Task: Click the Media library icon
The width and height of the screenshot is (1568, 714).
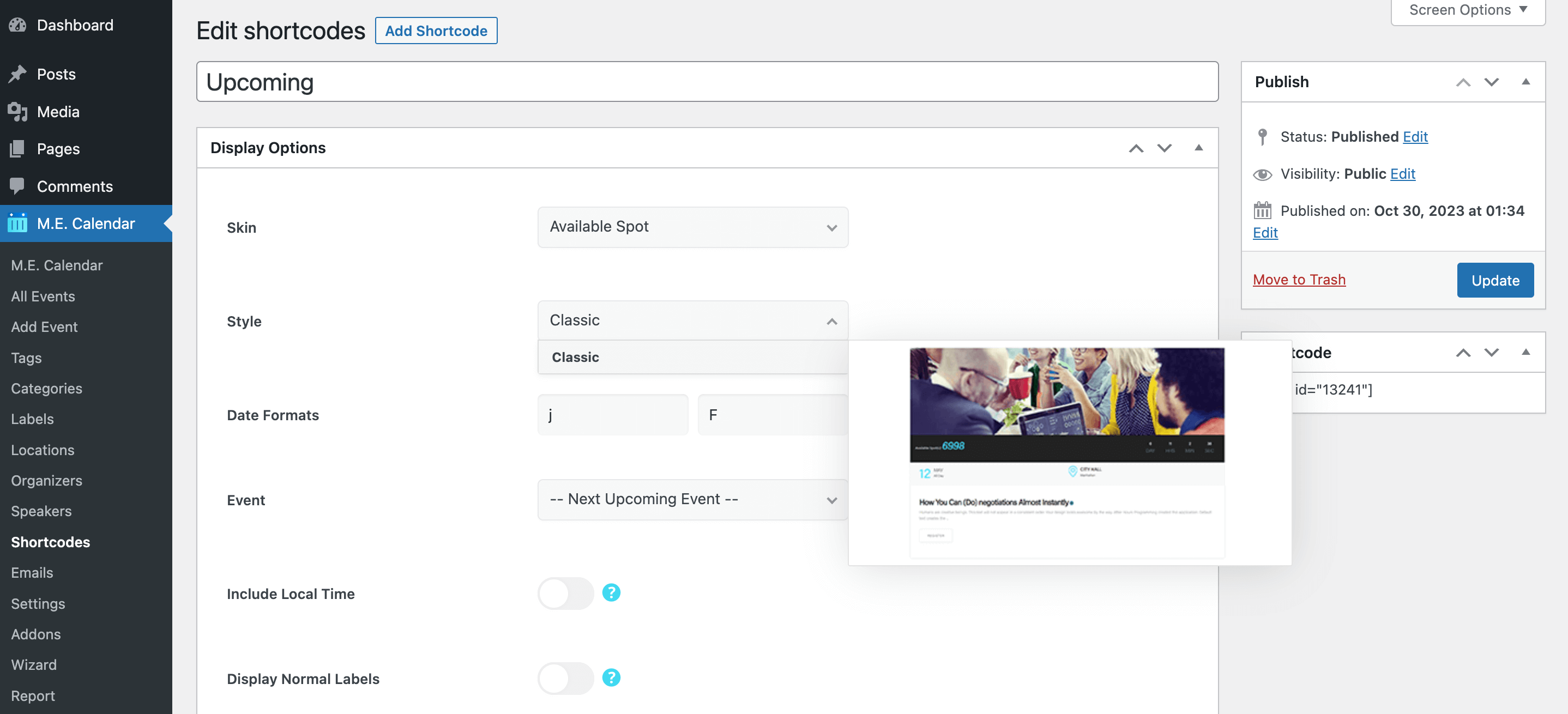Action: click(x=17, y=112)
